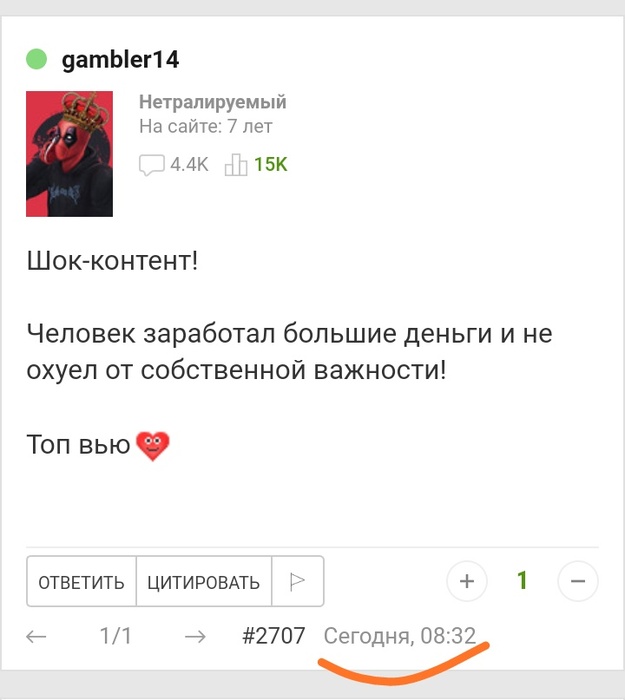This screenshot has height=700, width=625.
Task: Click the ЦИТИРОВАТЬ quote button
Action: (x=204, y=581)
